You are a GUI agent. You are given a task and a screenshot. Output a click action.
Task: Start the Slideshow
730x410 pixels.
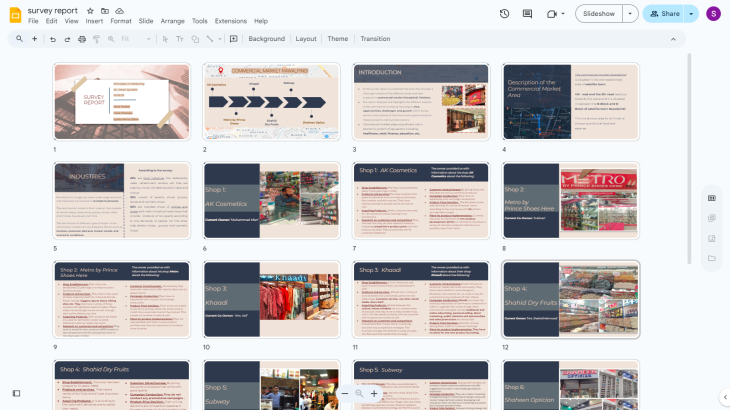point(599,14)
